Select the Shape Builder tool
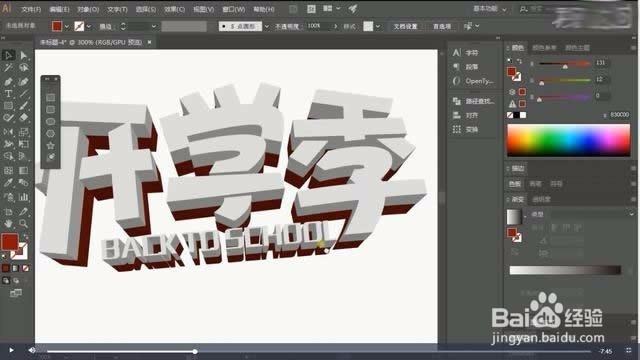 [8, 156]
